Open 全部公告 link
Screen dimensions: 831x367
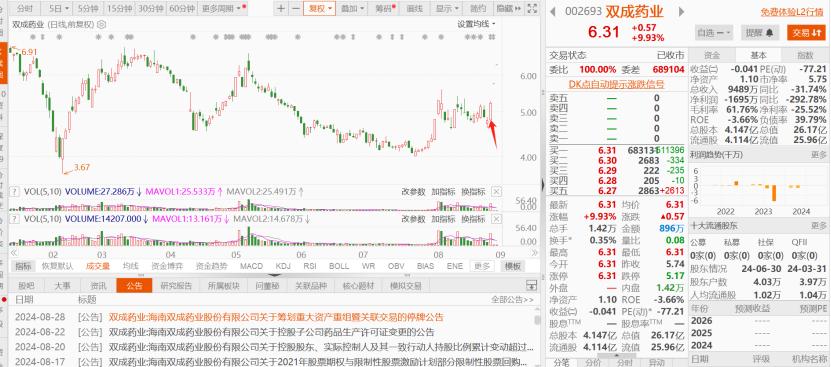512,300
